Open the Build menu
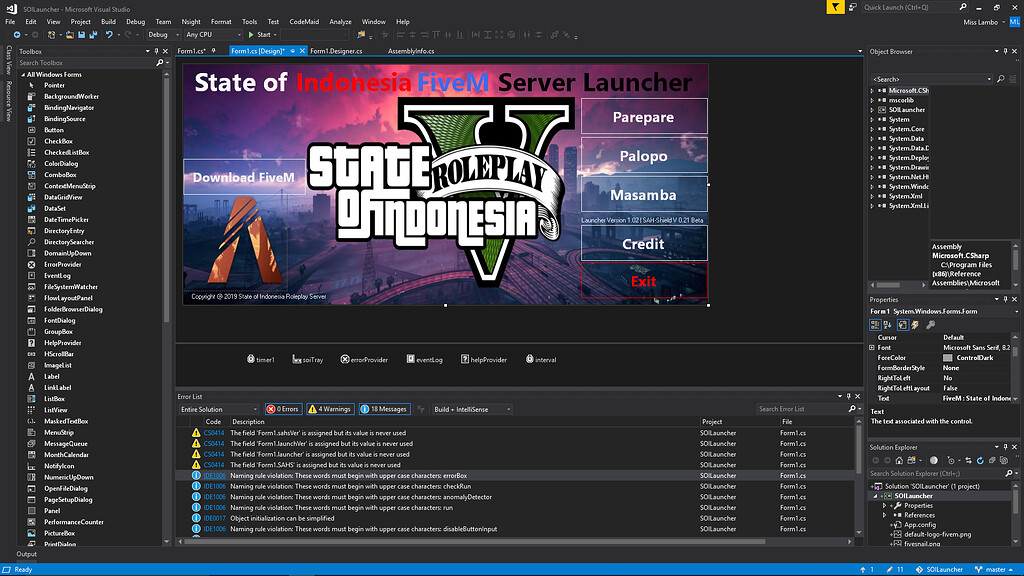1024x576 pixels. tap(108, 22)
